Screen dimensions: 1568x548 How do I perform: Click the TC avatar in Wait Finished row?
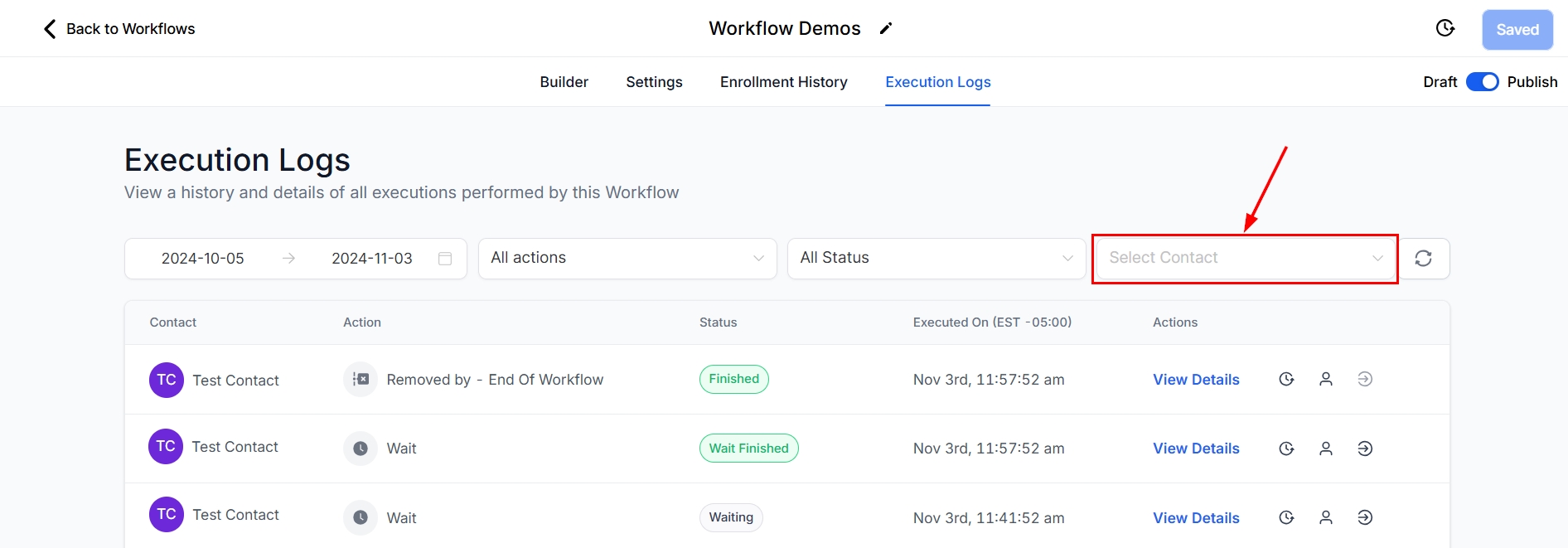coord(166,447)
